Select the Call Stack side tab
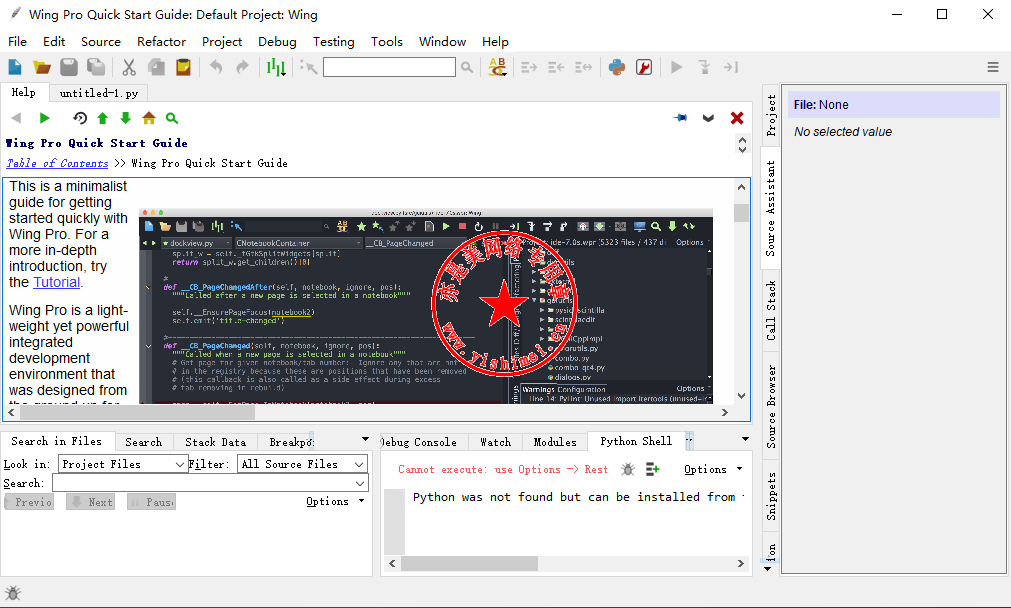The width and height of the screenshot is (1011, 608). [x=771, y=311]
